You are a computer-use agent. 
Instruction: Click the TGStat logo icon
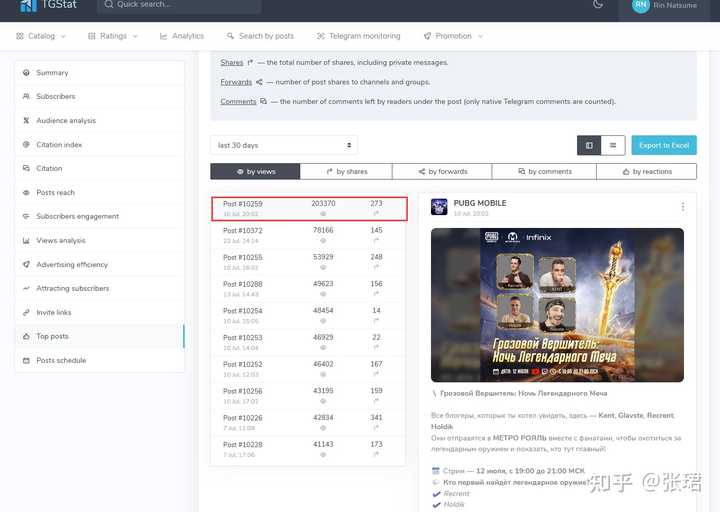28,6
